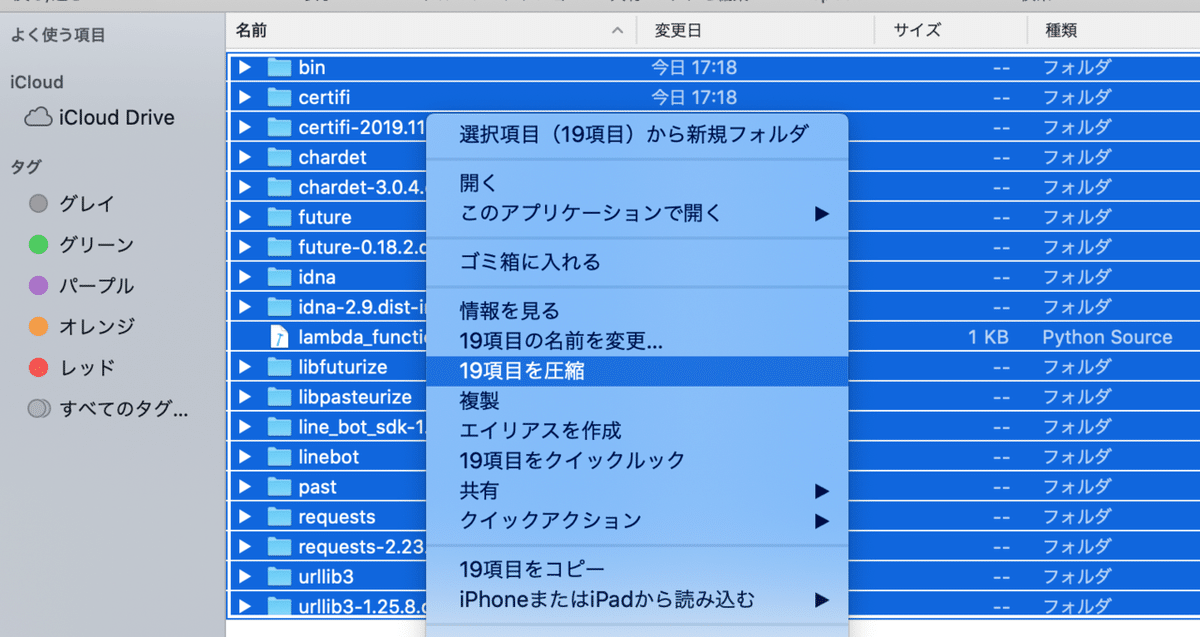
Task: Expand the future folder disclosure triangle
Action: tap(245, 217)
